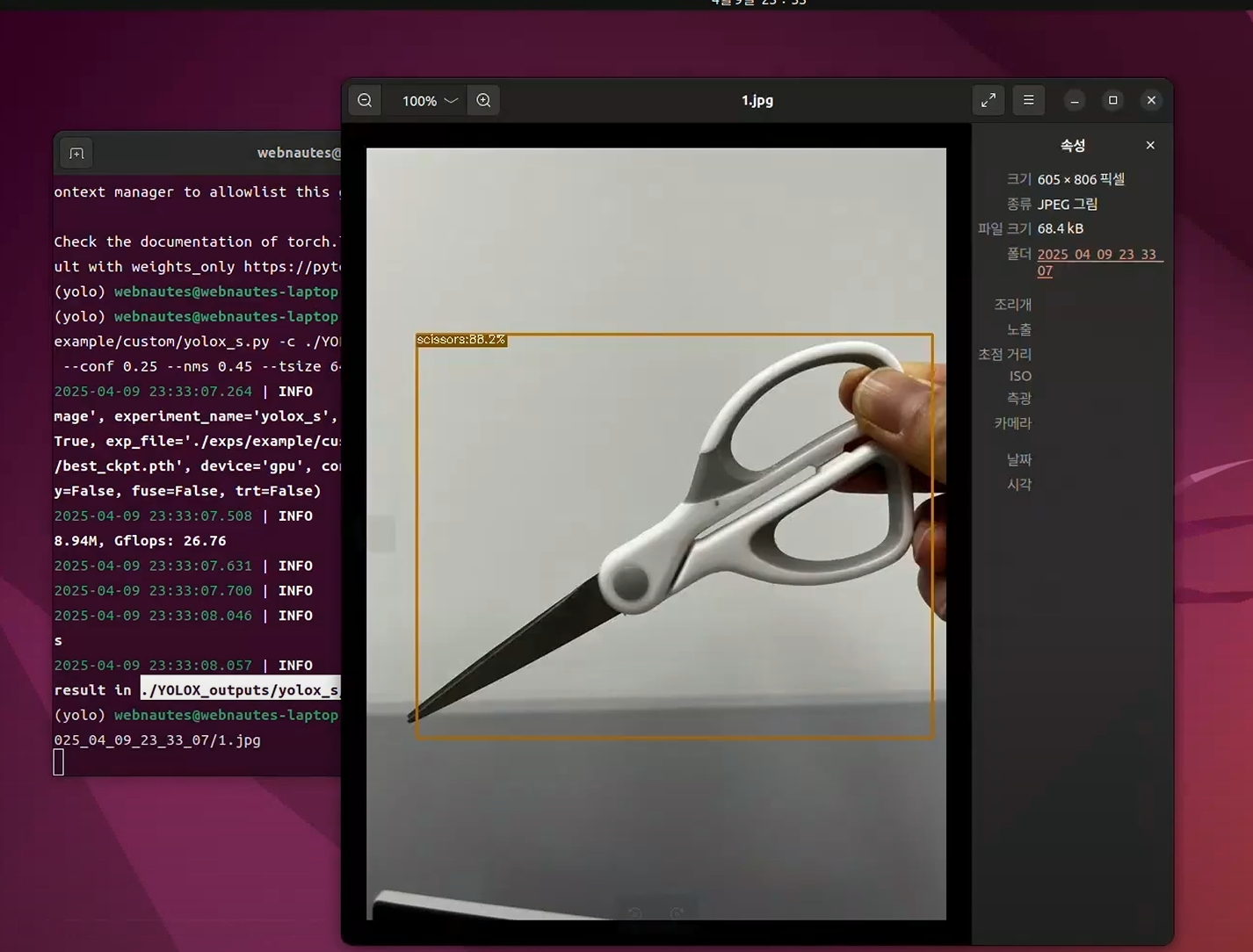Zoom out using the magnifier minus icon
Screen dimensions: 1253x952
click(365, 100)
